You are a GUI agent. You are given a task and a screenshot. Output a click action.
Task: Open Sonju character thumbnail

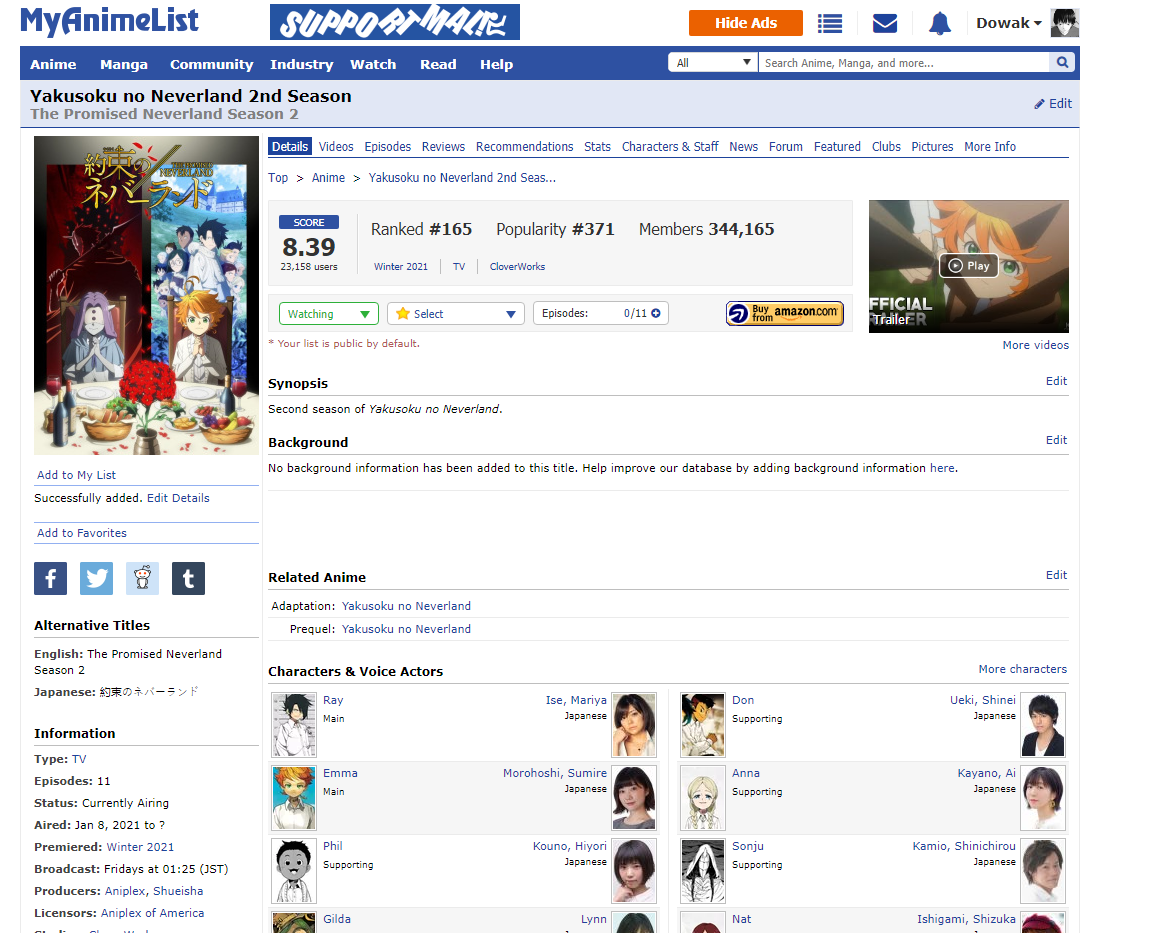(703, 871)
